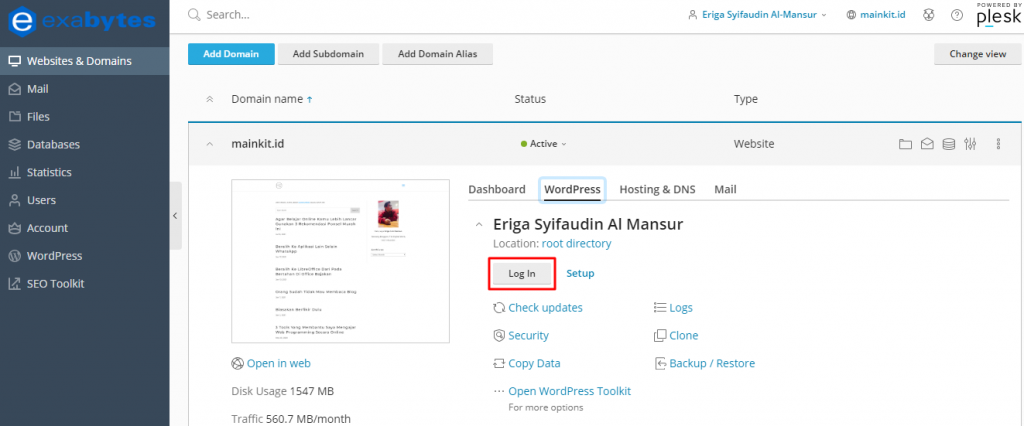The image size is (1024, 426).
Task: Click the website preview thumbnail
Action: click(340, 261)
